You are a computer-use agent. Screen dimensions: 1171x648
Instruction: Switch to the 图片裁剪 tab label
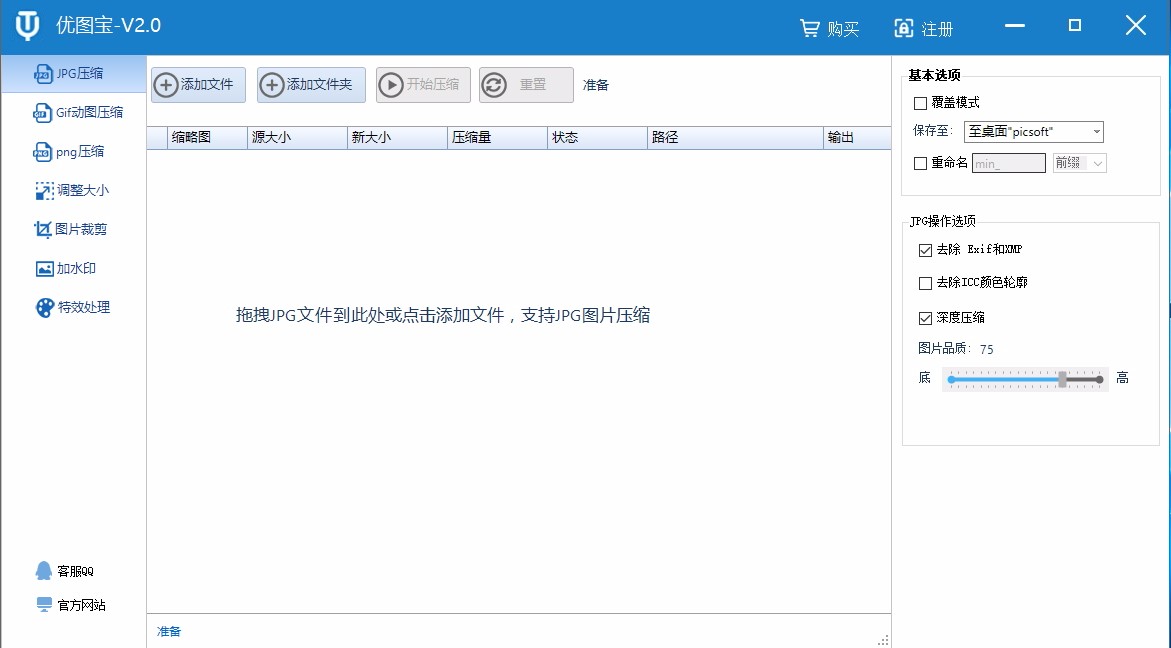click(81, 229)
